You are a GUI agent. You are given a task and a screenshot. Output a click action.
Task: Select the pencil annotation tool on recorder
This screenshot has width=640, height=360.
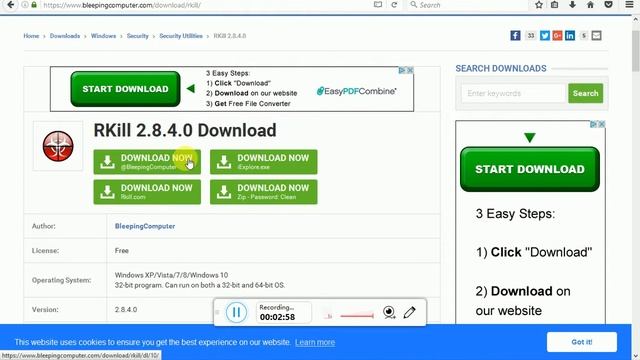click(409, 312)
